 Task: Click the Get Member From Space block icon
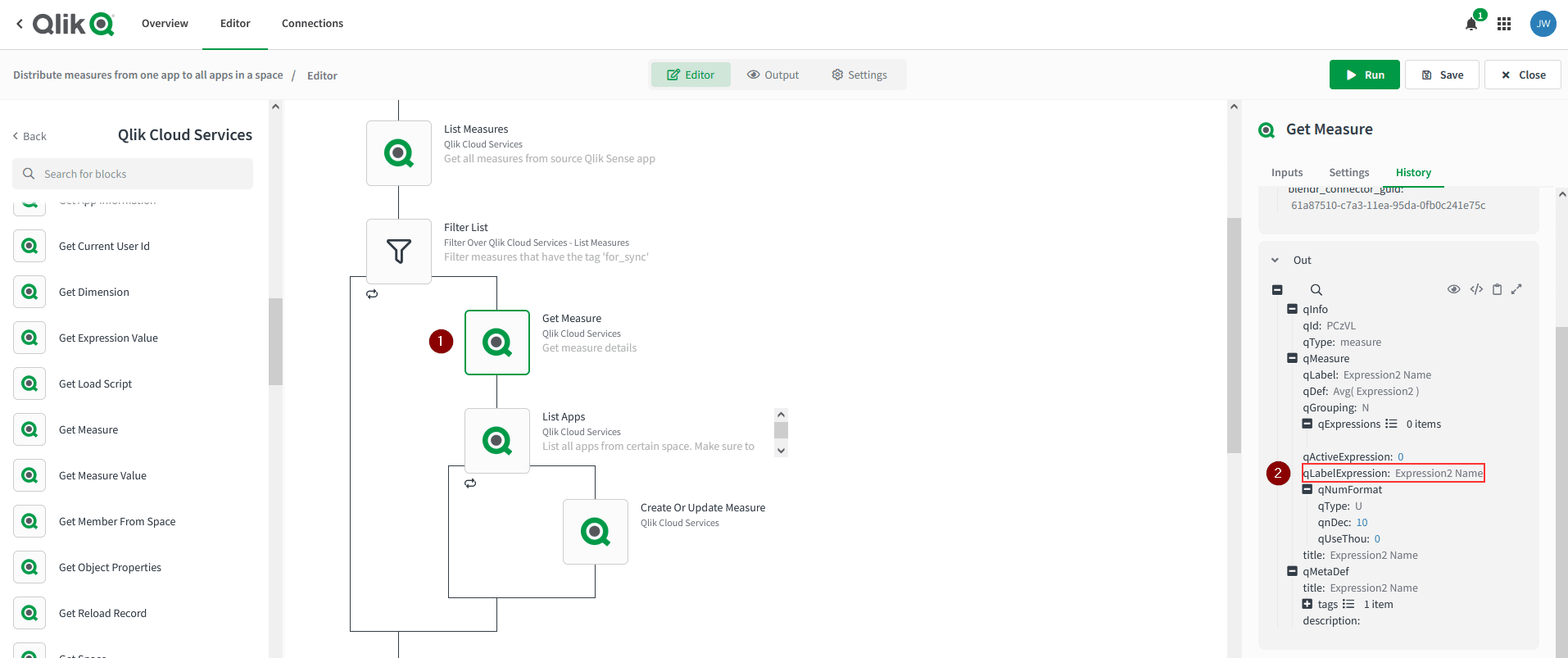pos(29,521)
